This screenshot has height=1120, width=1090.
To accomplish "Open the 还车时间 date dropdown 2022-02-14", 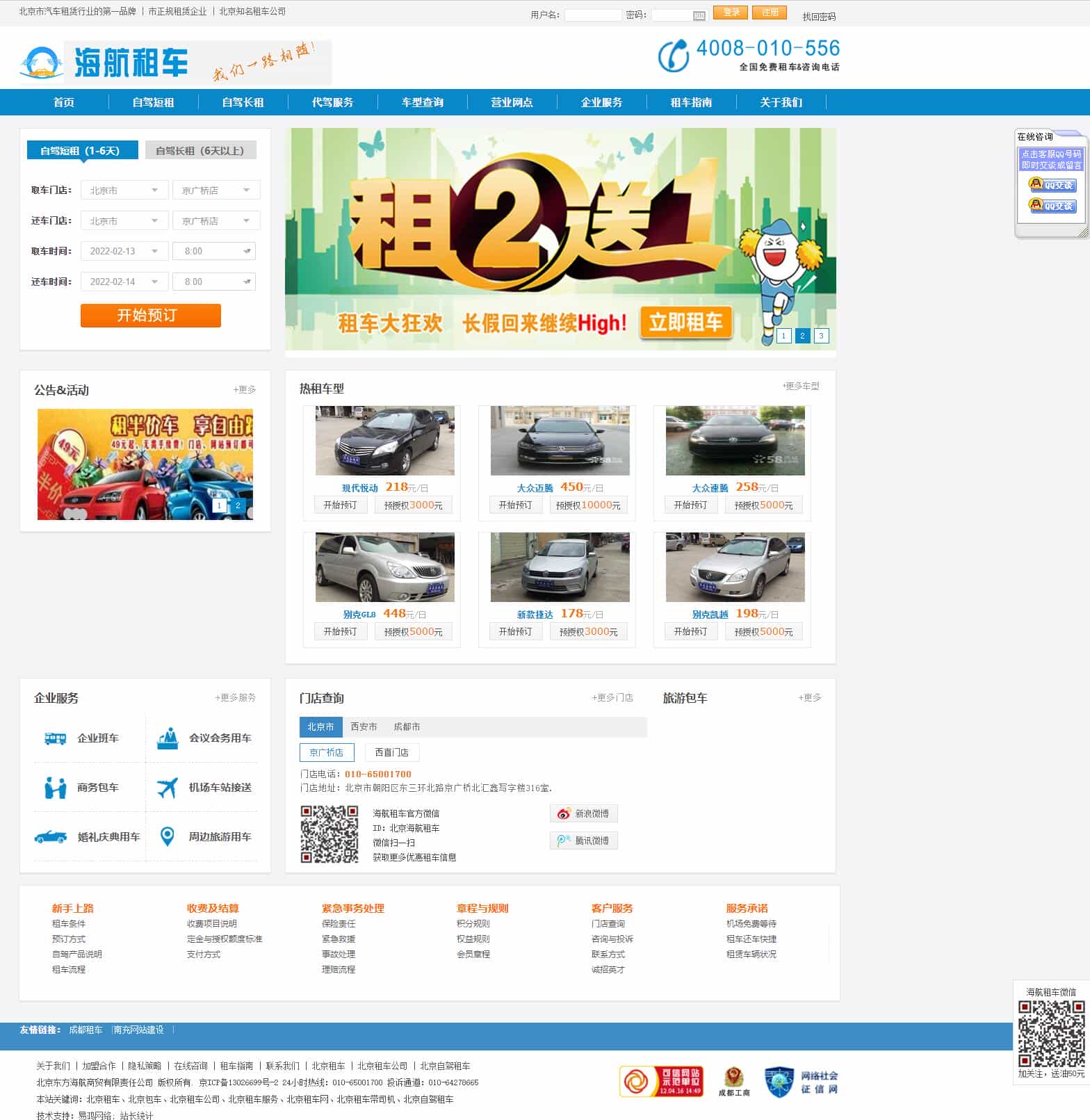I will pyautogui.click(x=125, y=282).
